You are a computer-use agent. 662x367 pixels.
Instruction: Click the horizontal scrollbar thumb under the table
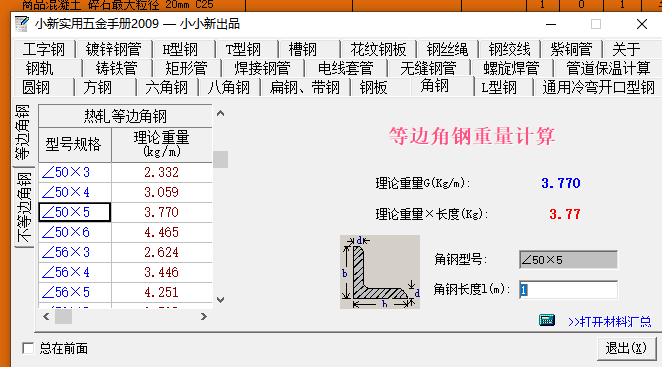click(63, 316)
